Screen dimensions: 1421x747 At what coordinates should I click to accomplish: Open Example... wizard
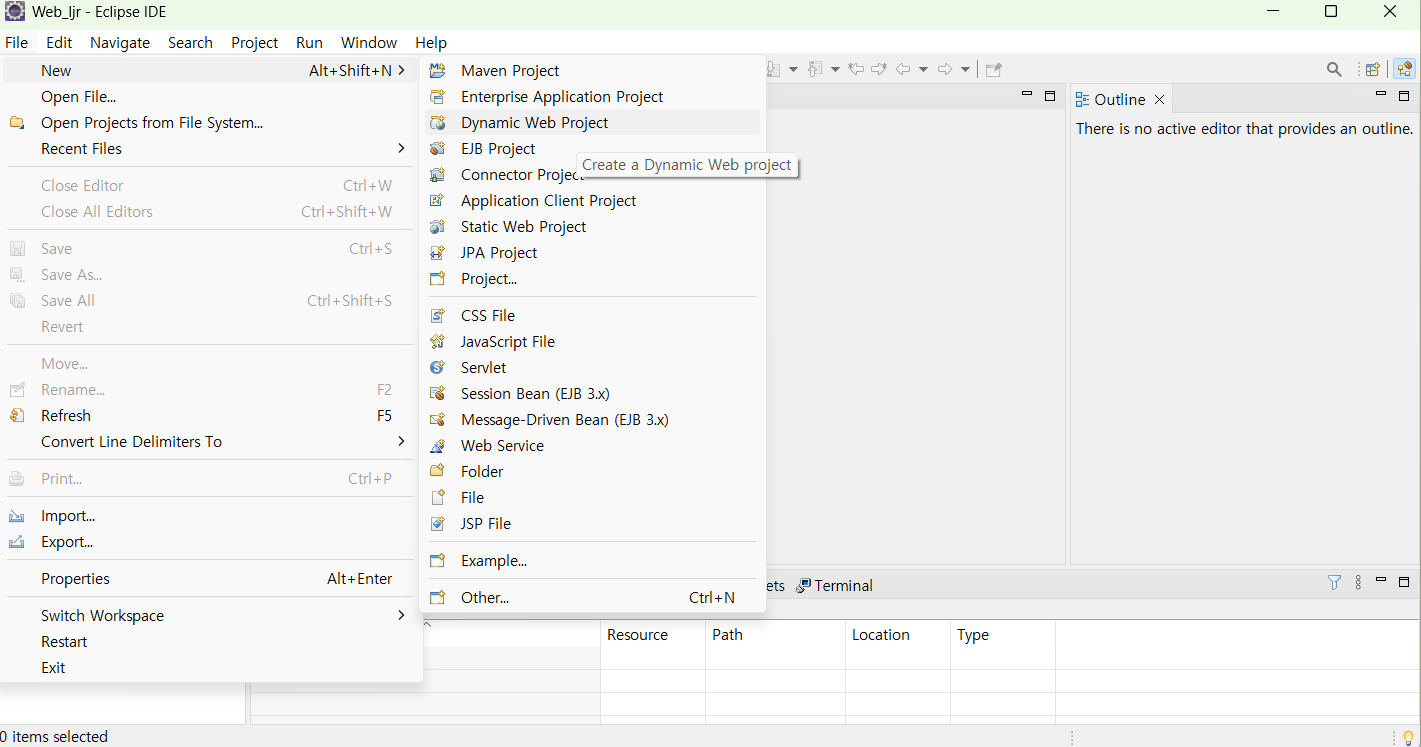pos(592,560)
